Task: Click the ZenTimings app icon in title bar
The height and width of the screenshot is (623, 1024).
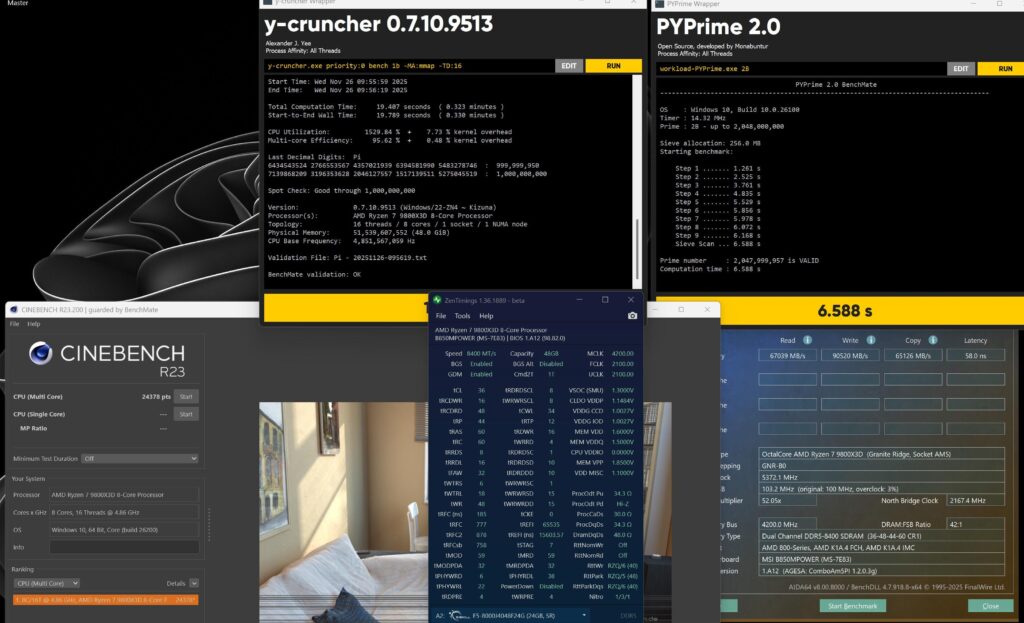Action: pos(437,300)
